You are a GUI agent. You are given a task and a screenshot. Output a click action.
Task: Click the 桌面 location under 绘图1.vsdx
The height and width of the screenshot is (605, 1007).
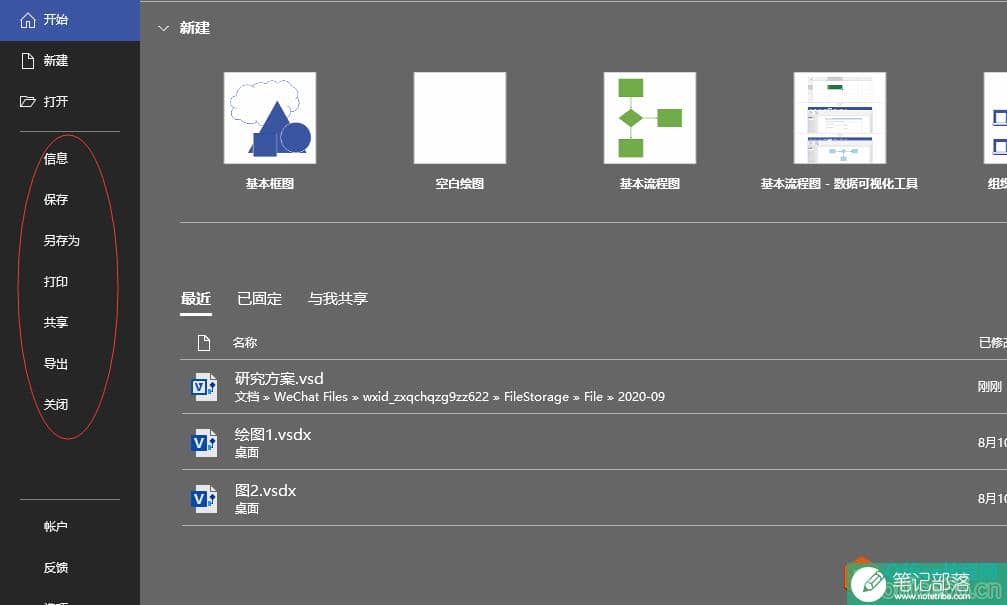247,453
